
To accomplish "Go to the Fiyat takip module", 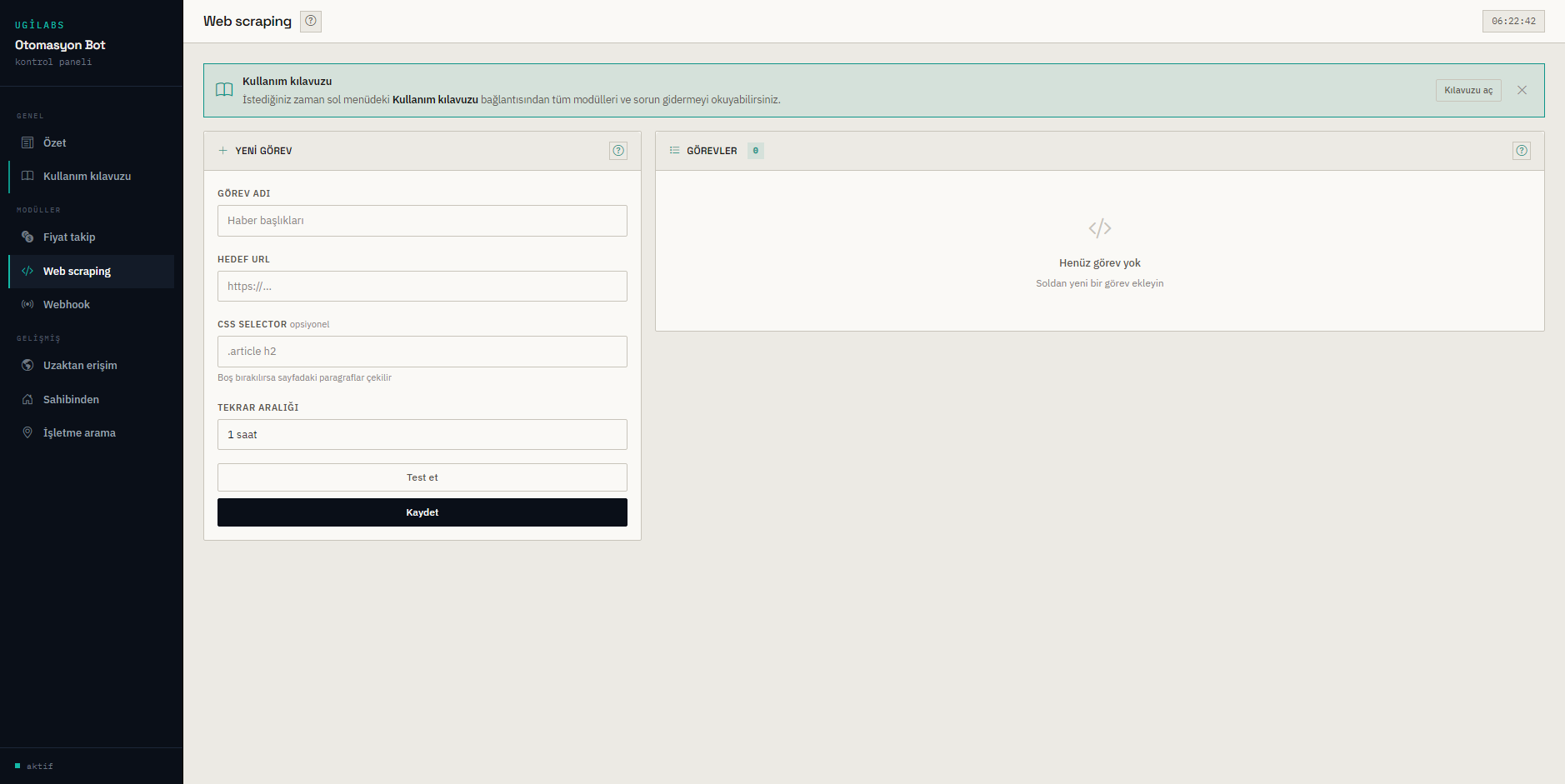I will click(92, 237).
